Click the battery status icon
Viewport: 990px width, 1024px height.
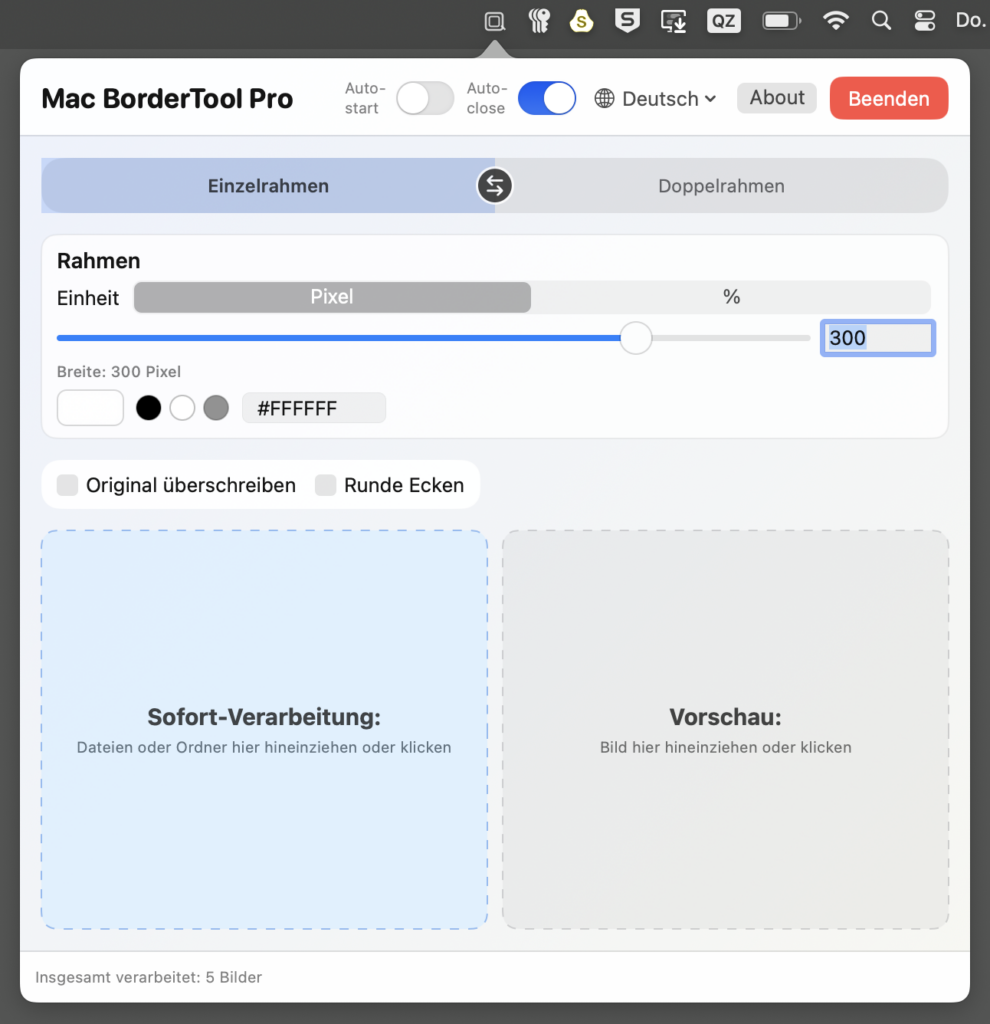pos(781,21)
